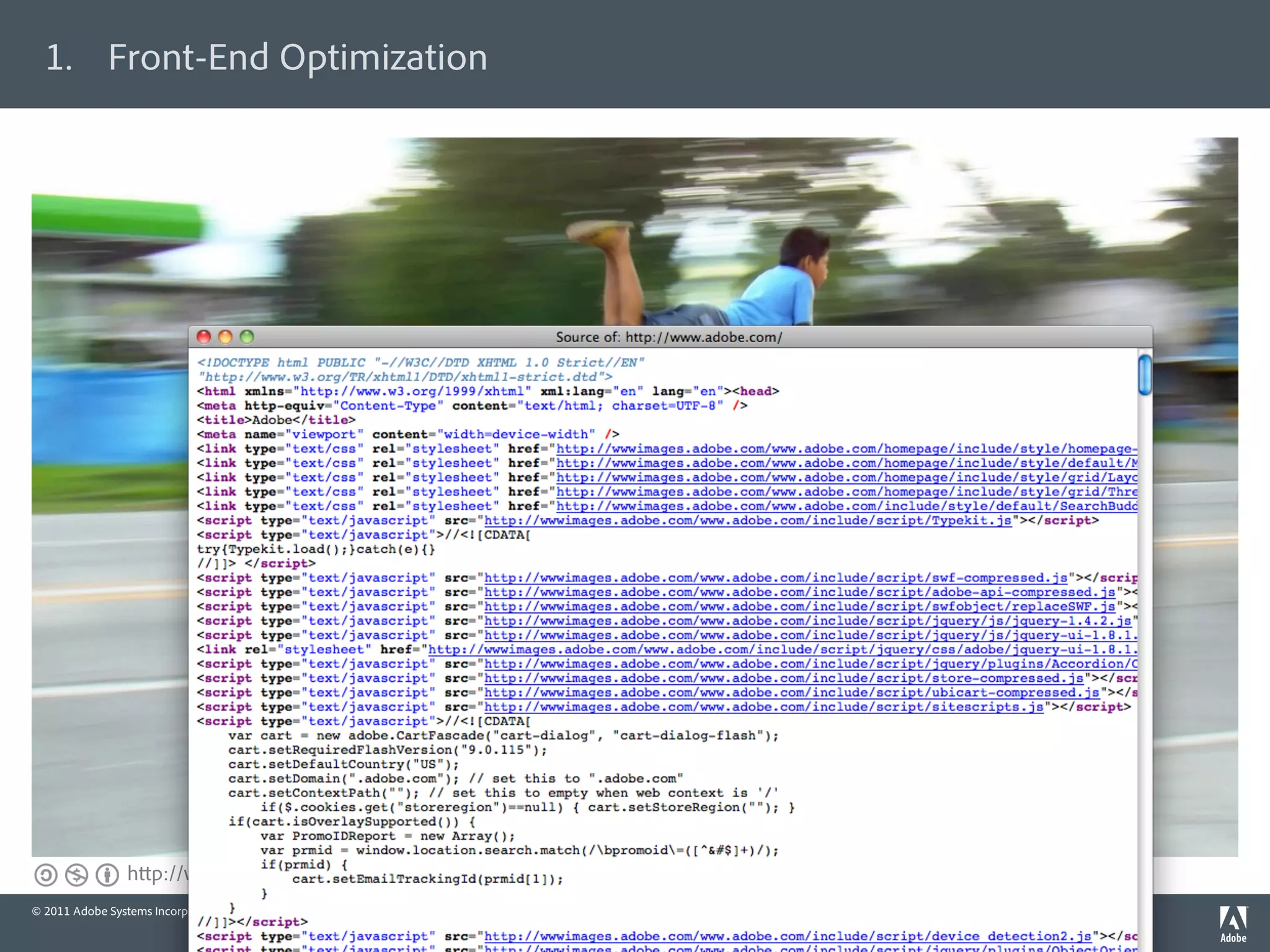Open the jquery plugins Accordion link

(x=810, y=664)
